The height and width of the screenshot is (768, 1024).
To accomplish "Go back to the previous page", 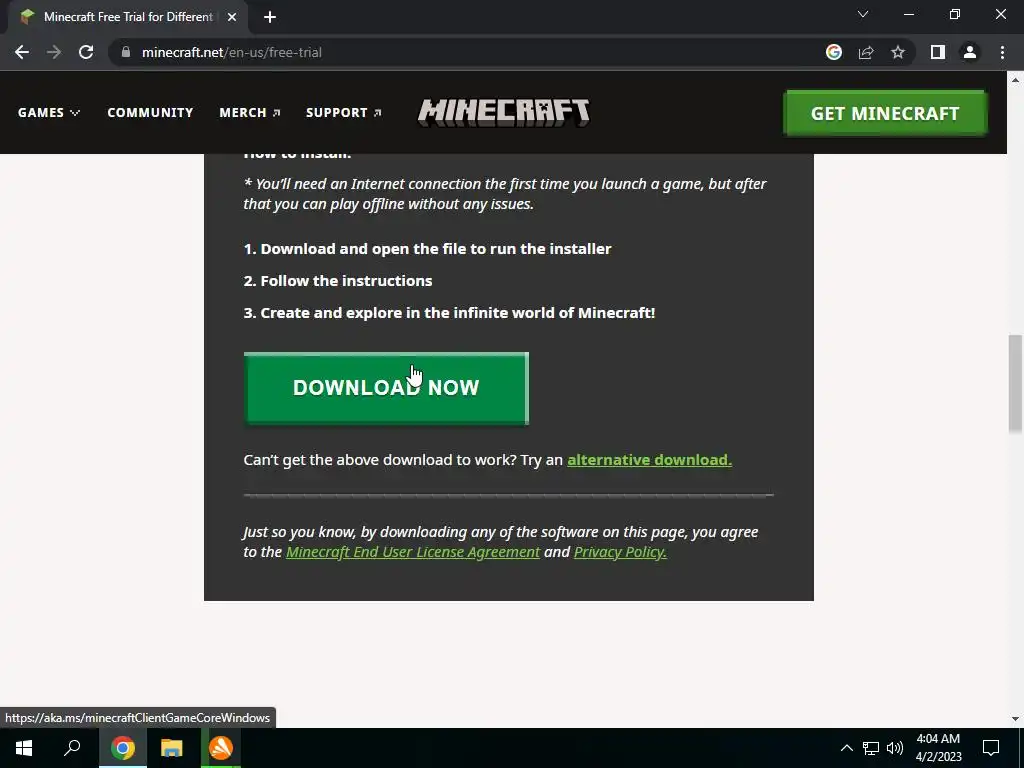I will click(x=22, y=52).
